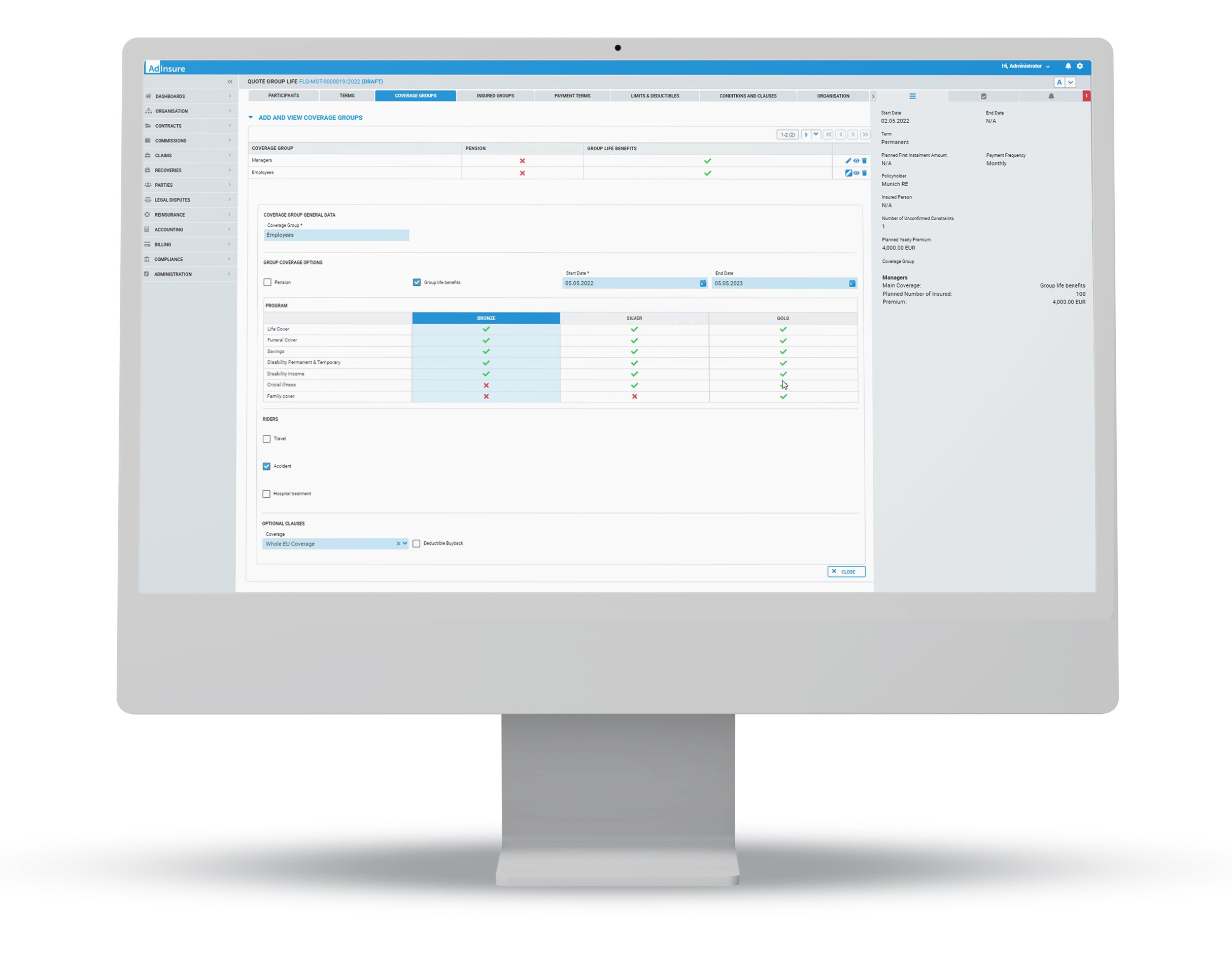Click the Close button bottom right
The height and width of the screenshot is (958, 1232).
844,571
